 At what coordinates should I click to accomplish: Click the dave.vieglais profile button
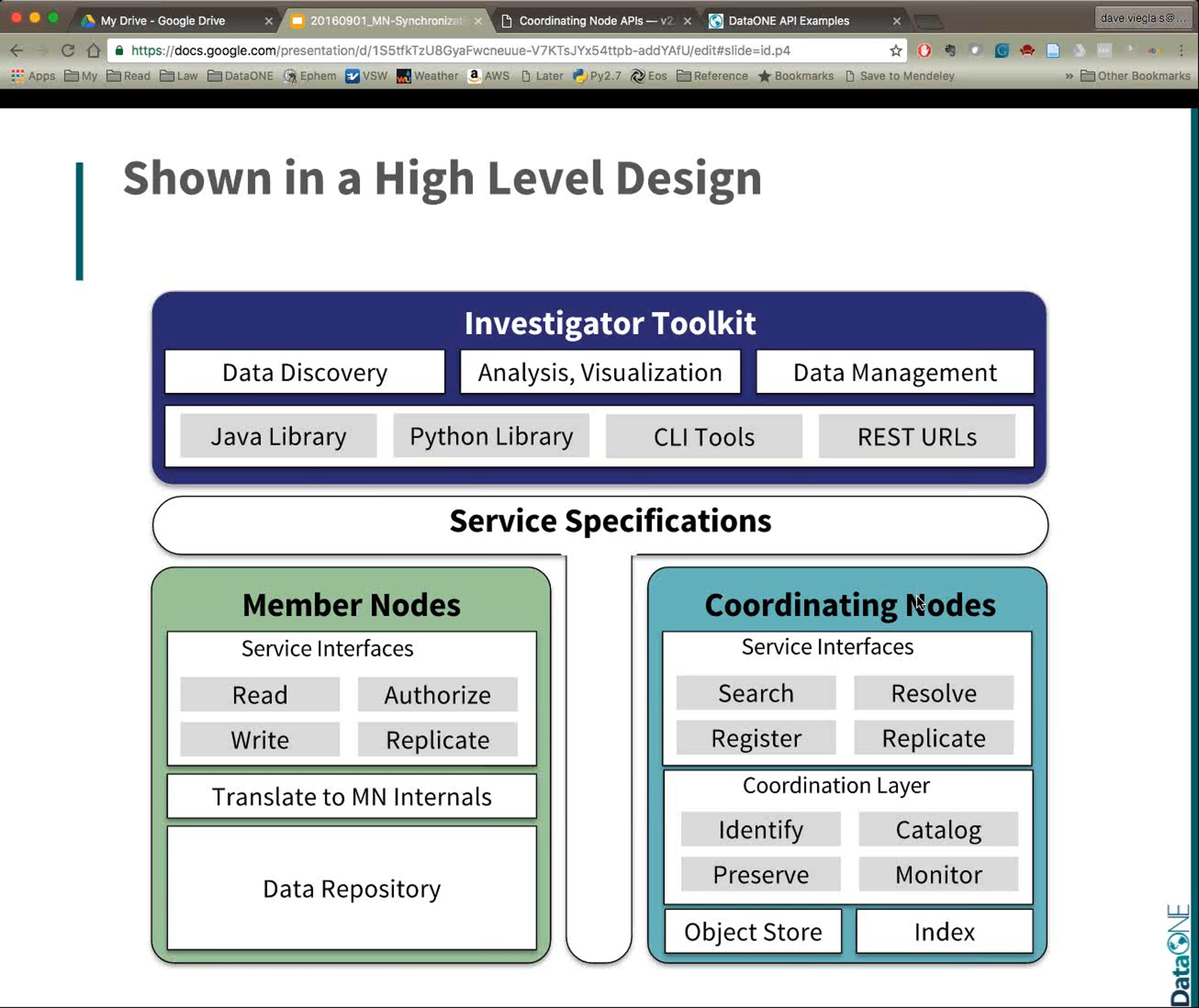click(x=1143, y=18)
